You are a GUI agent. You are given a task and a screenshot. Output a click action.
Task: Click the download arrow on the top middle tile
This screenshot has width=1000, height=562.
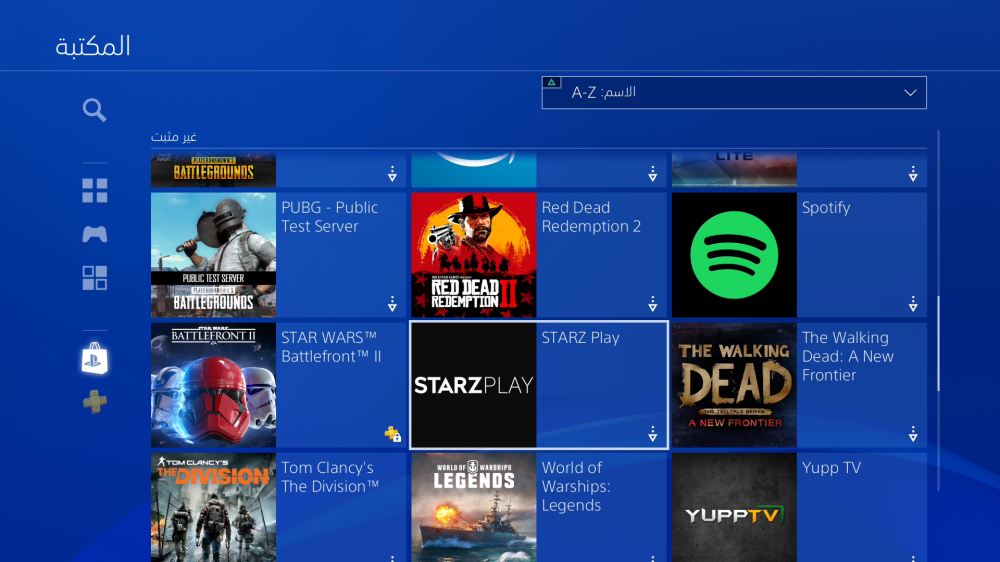(652, 174)
